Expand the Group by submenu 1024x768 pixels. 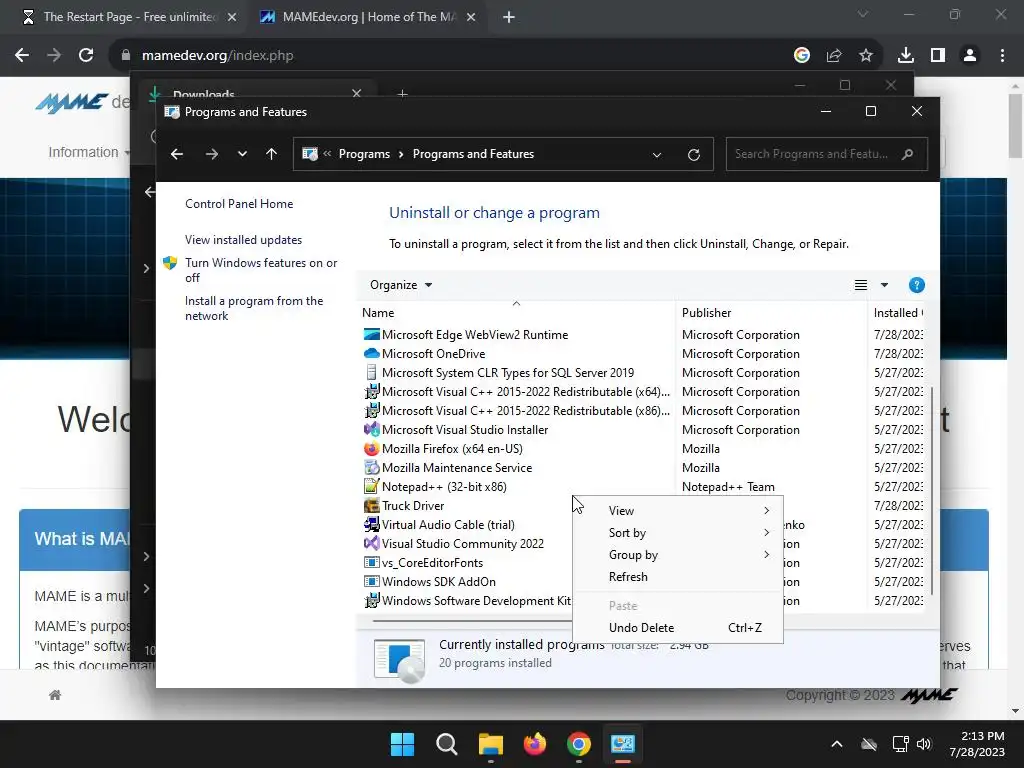pyautogui.click(x=678, y=554)
